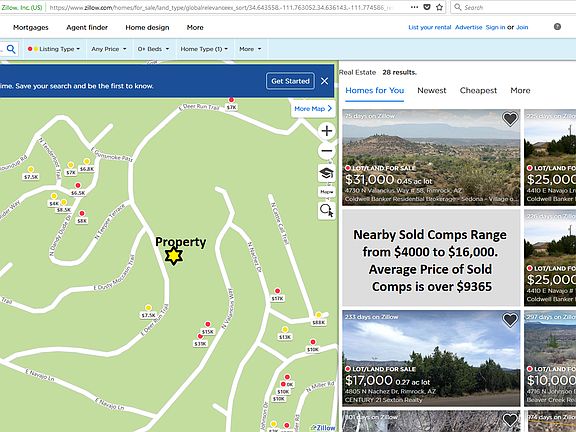Open the browser page actions ellipsis menu
The width and height of the screenshot is (576, 432).
tap(414, 7)
